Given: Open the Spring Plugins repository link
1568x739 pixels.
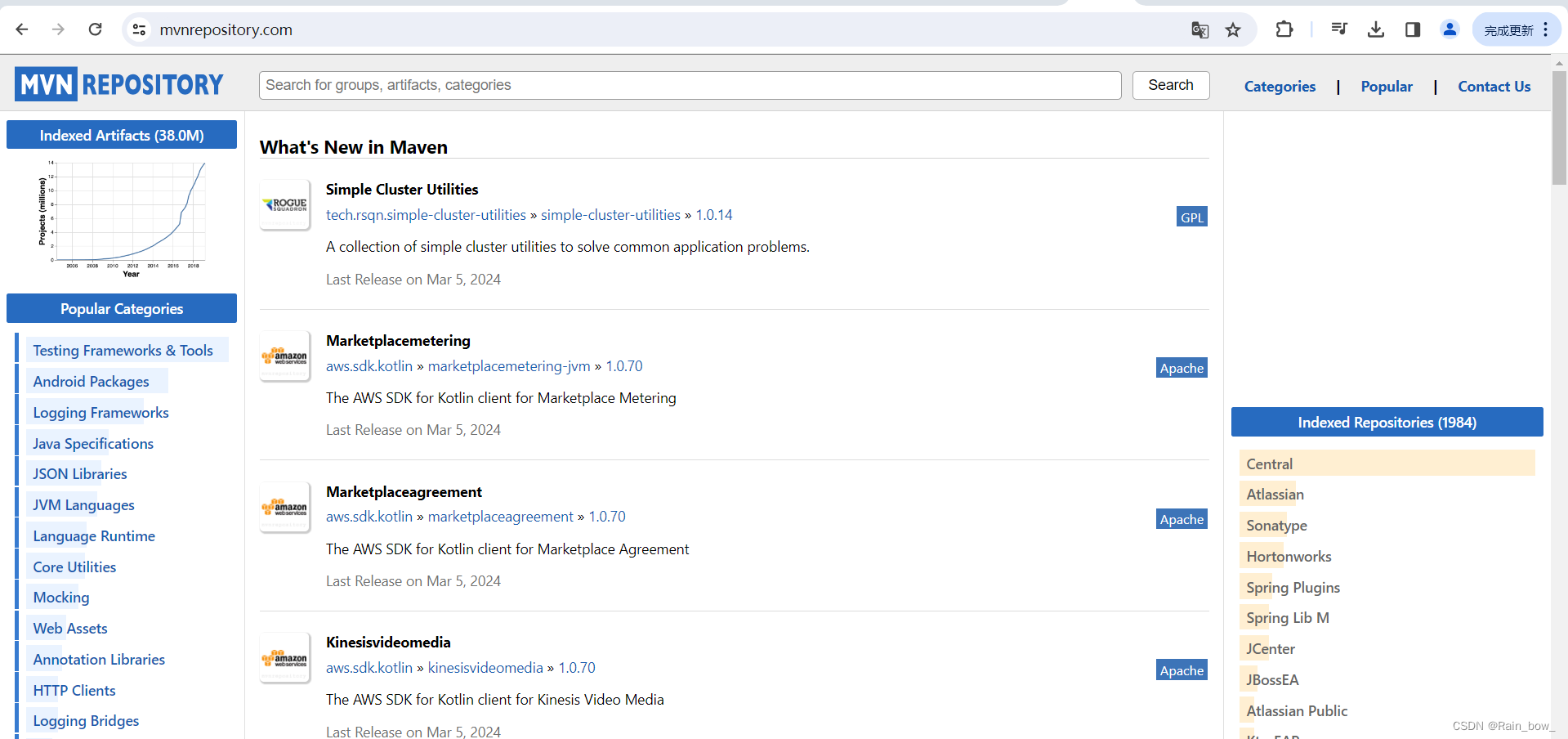Looking at the screenshot, I should 1293,588.
